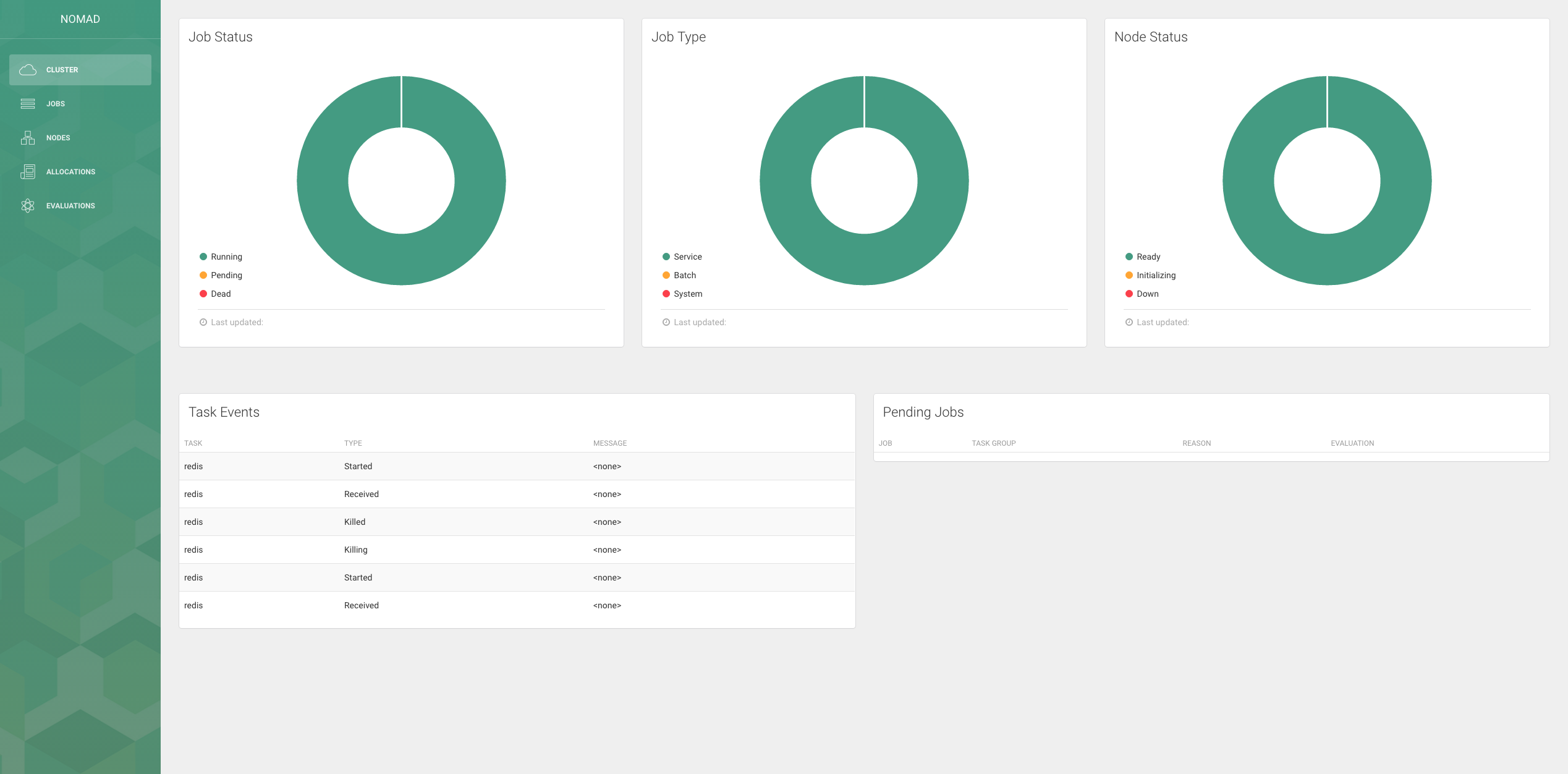The image size is (1568, 774).
Task: Click clock icon in Node Status card
Action: coord(1129,322)
